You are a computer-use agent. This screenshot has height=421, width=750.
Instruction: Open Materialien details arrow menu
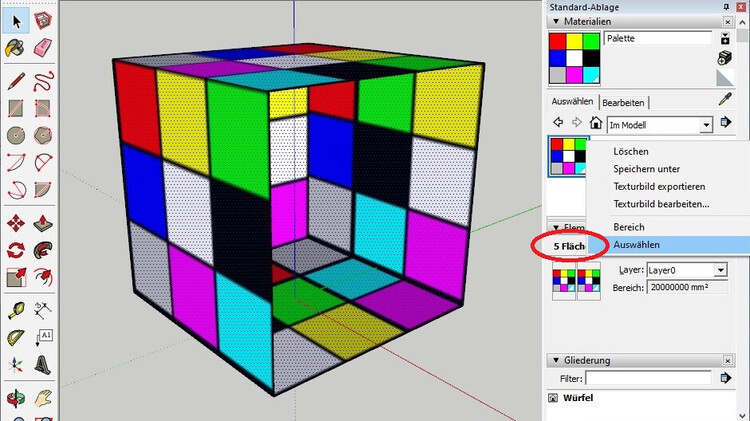point(726,123)
